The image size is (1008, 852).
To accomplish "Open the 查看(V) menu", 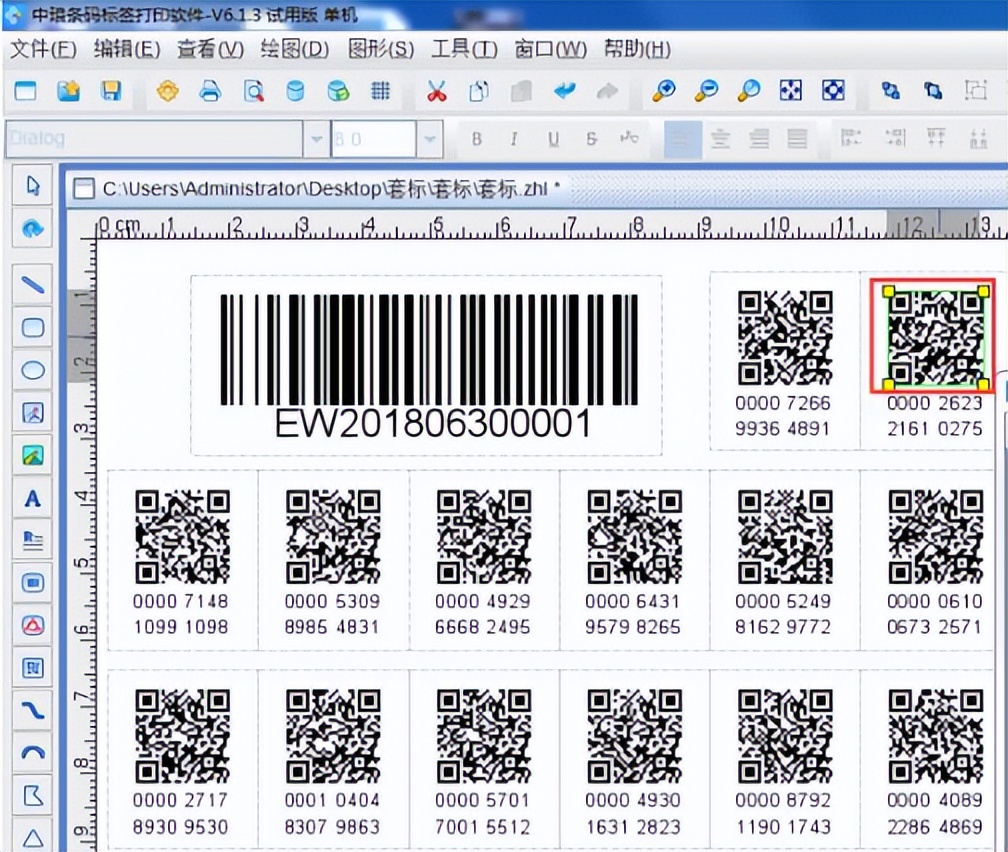I will 211,49.
